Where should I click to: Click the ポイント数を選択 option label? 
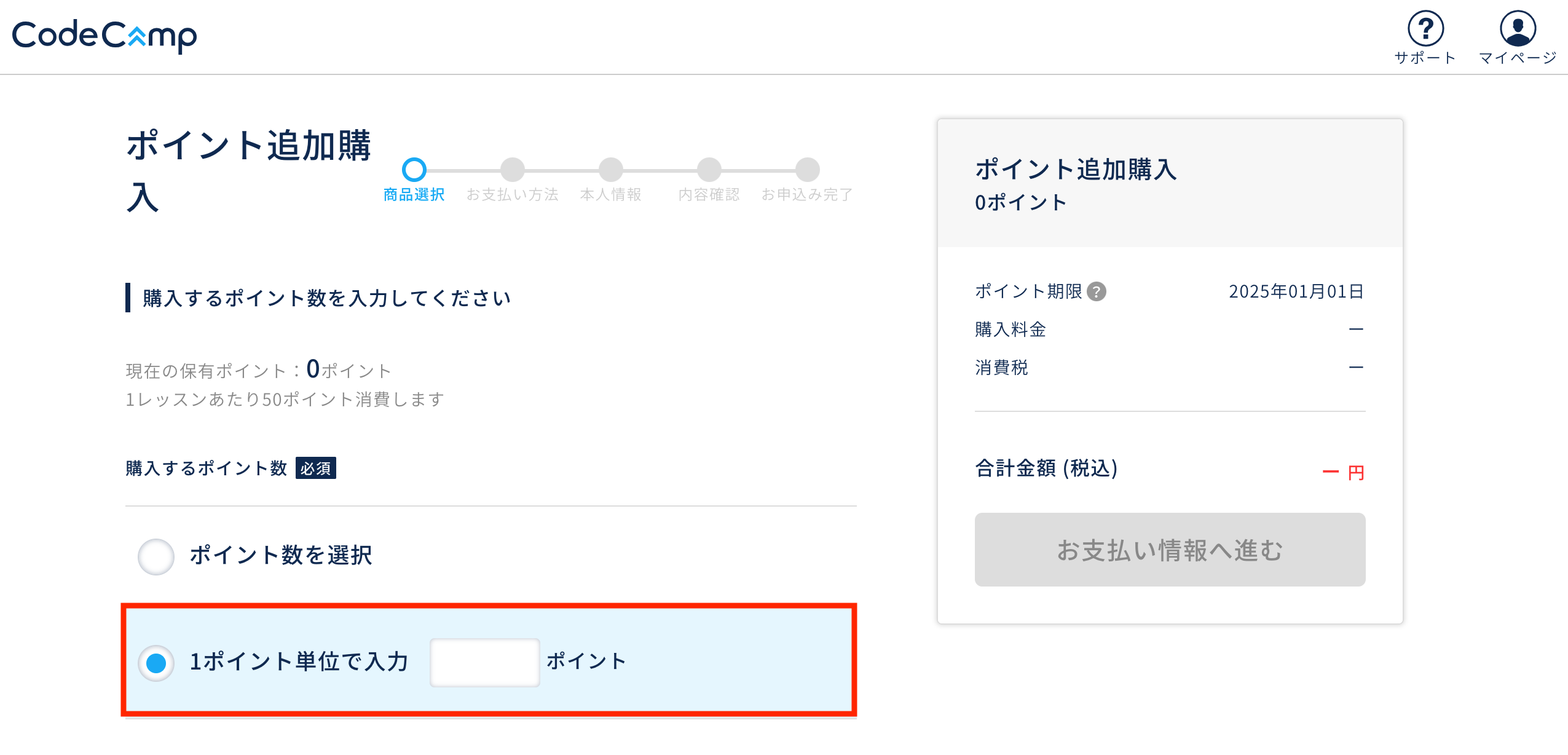coord(280,555)
